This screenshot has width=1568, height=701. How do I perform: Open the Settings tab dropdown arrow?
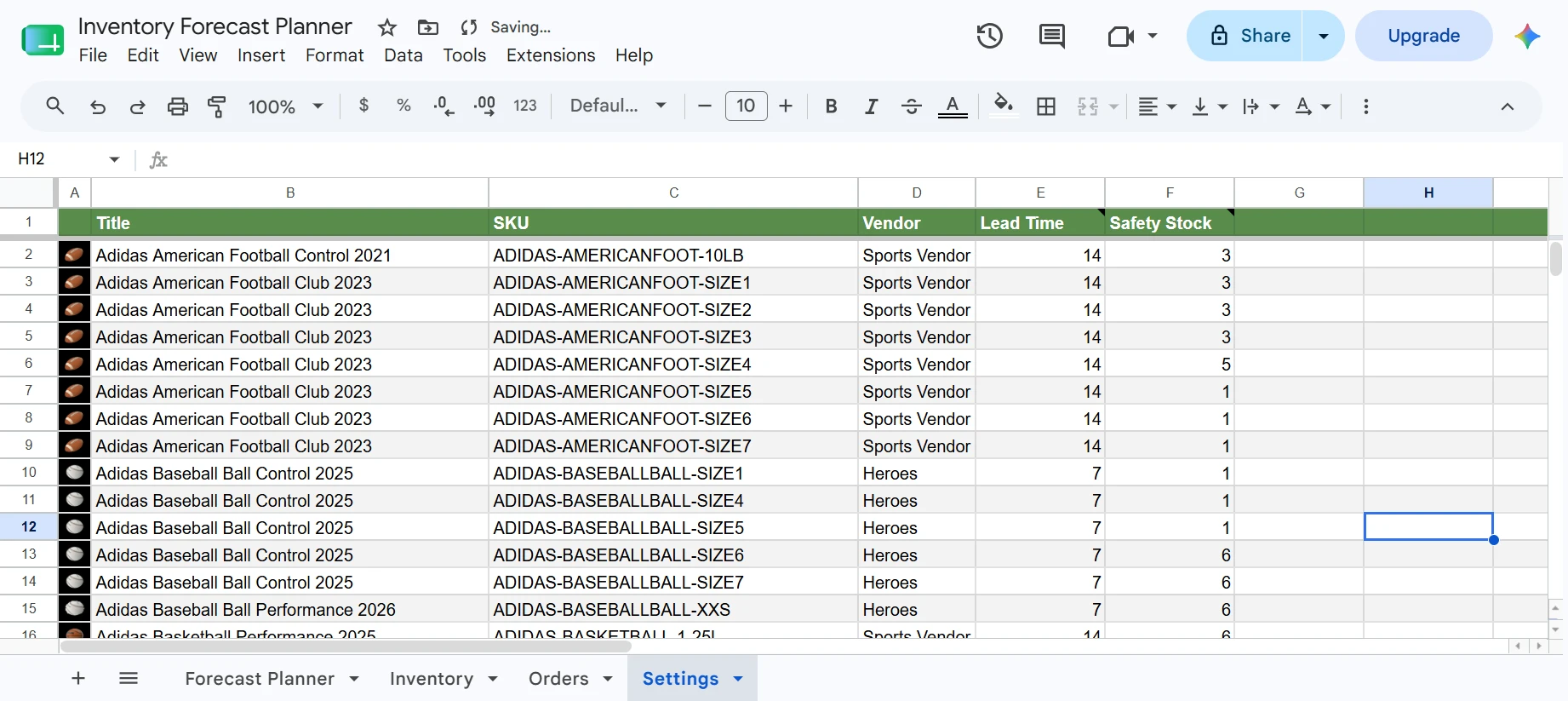click(738, 679)
